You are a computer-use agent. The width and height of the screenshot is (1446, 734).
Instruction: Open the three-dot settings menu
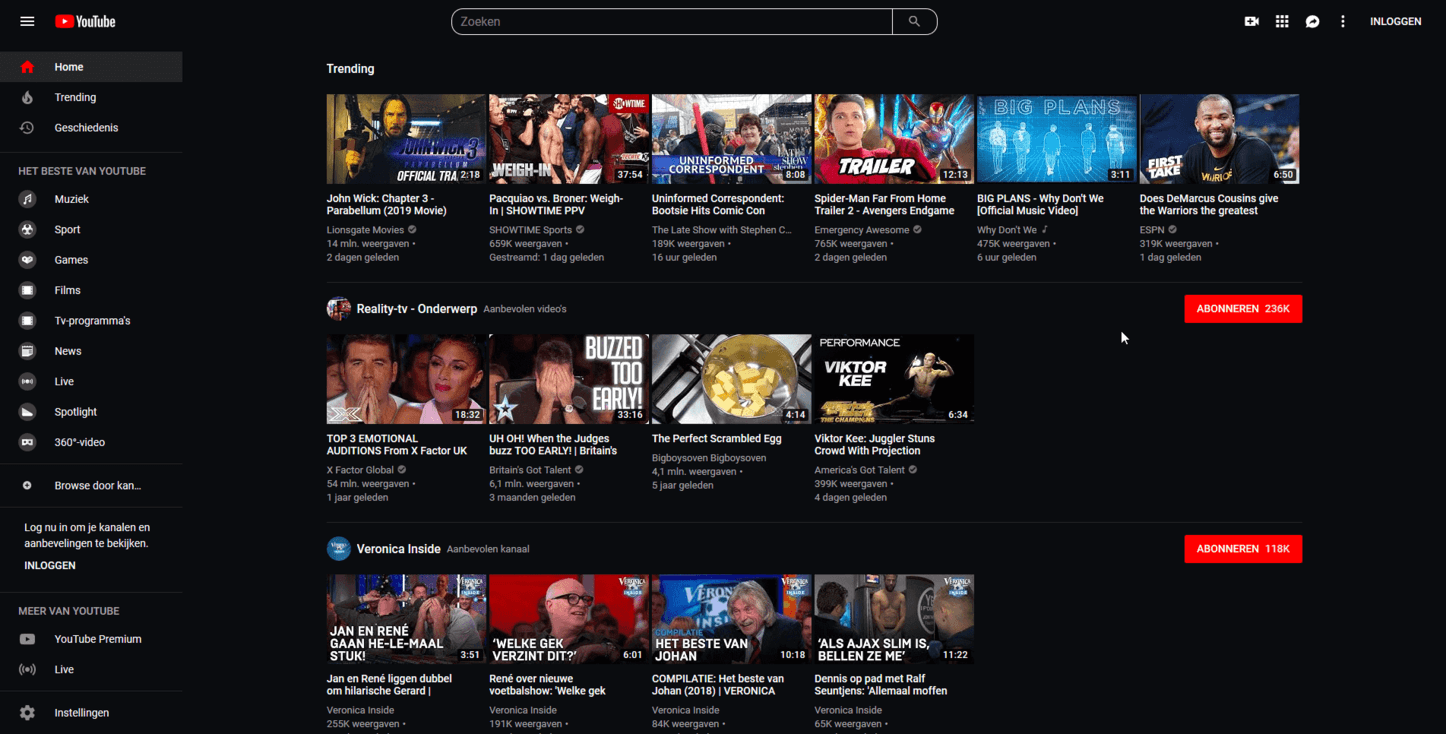(x=1343, y=21)
